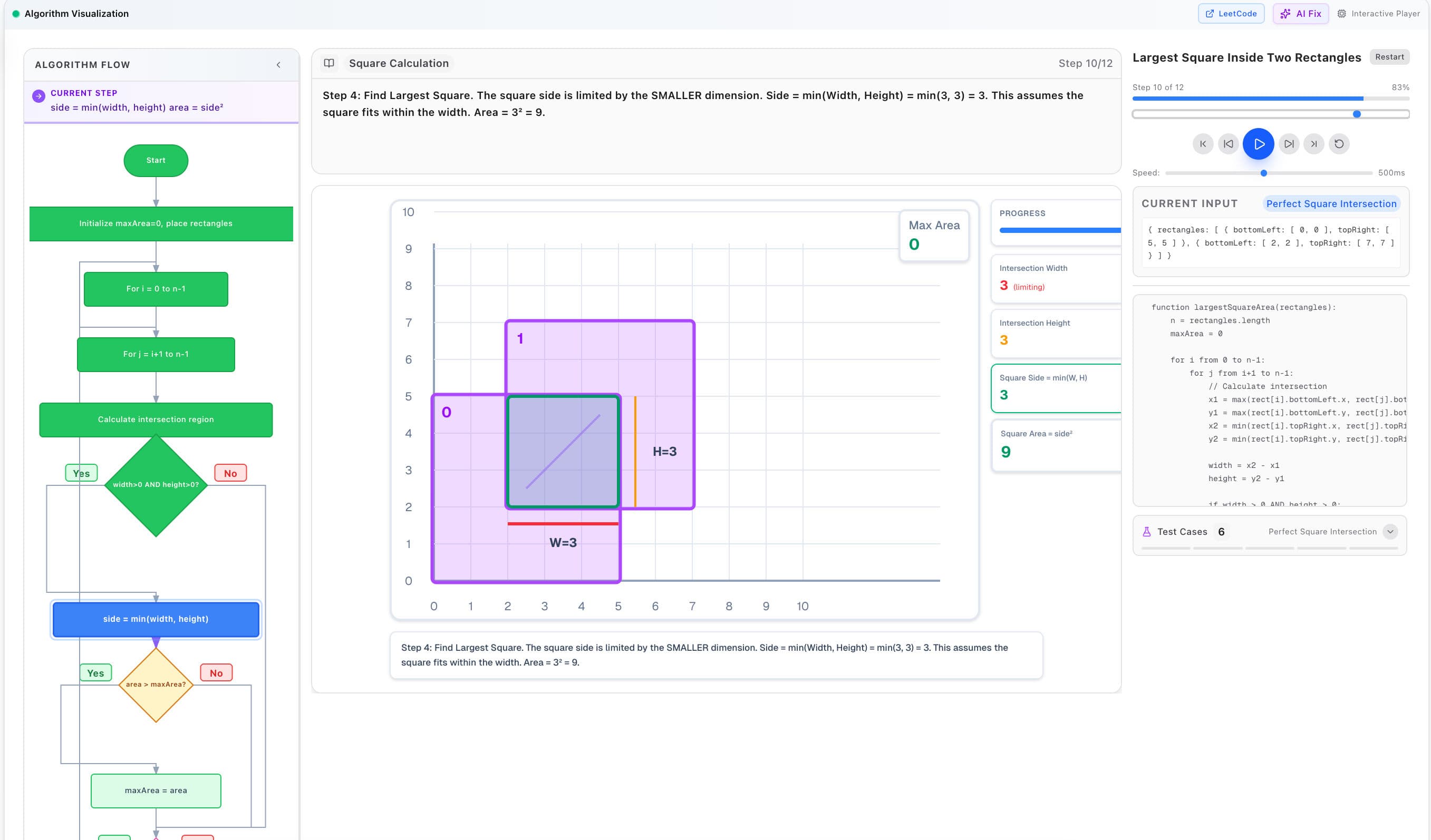This screenshot has width=1431, height=840.
Task: Adjust the 500ms speed slider
Action: click(1263, 172)
